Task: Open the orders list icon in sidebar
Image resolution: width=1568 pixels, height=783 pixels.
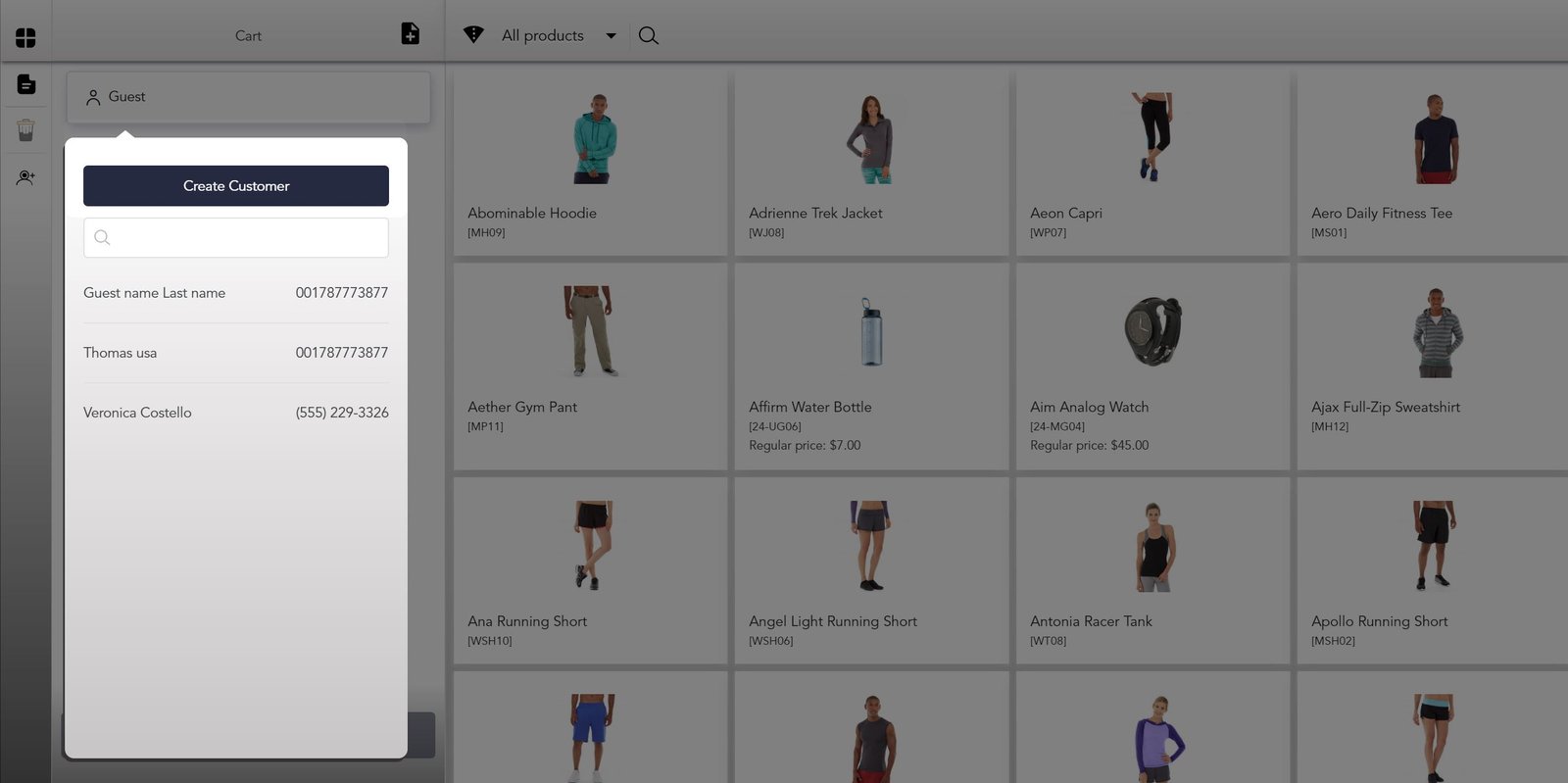Action: point(26,84)
